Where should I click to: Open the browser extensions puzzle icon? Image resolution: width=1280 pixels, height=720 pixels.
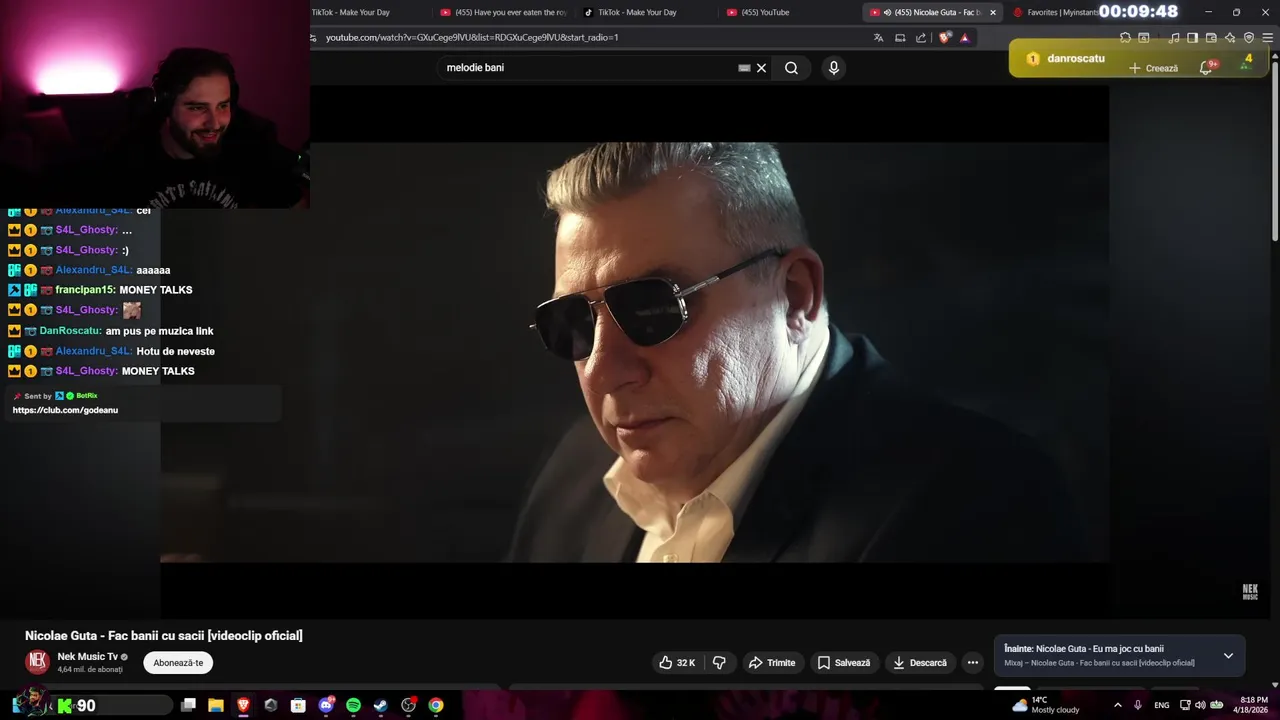point(1125,38)
